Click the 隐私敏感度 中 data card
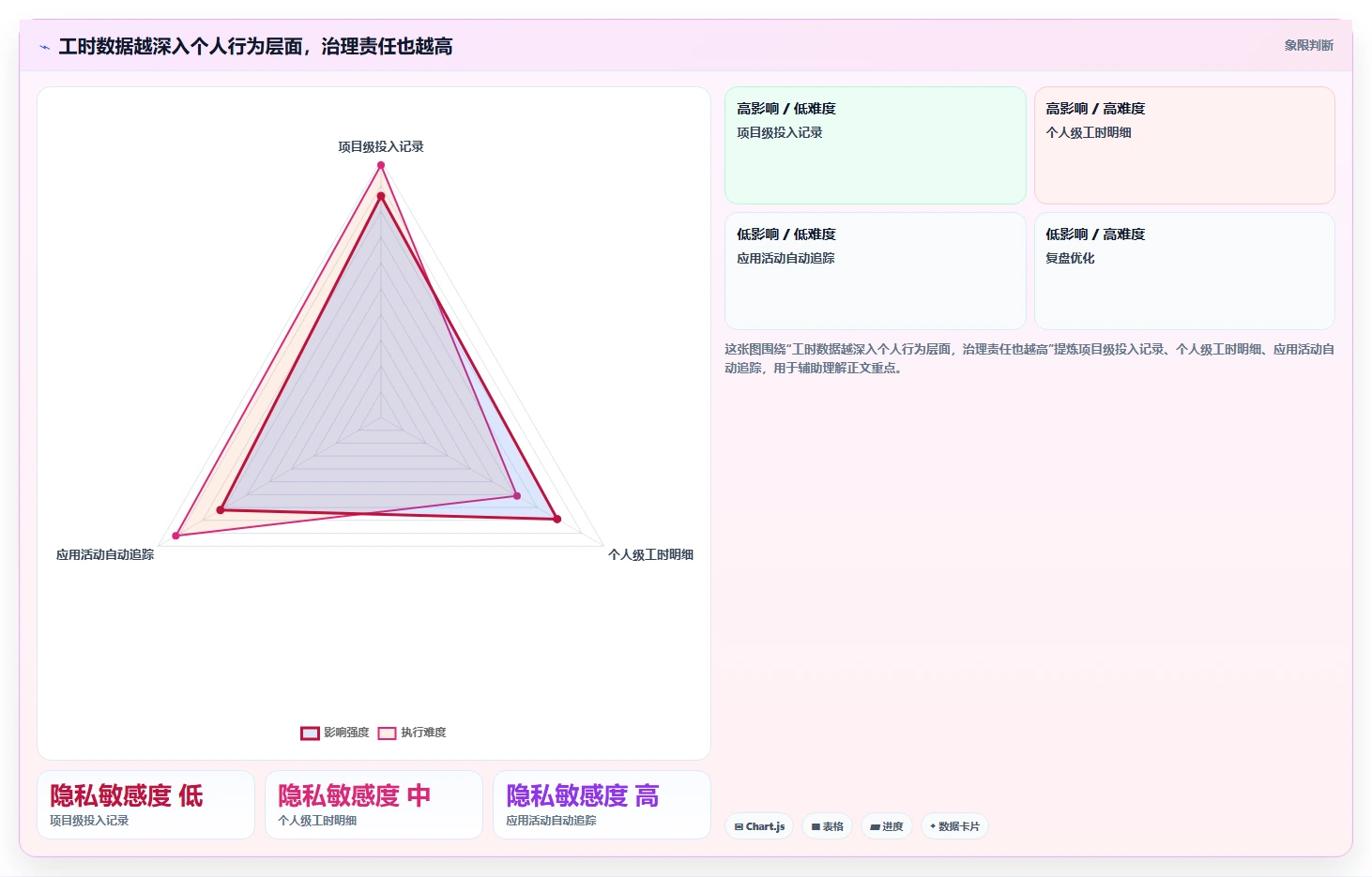This screenshot has height=877, width=1372. (373, 805)
